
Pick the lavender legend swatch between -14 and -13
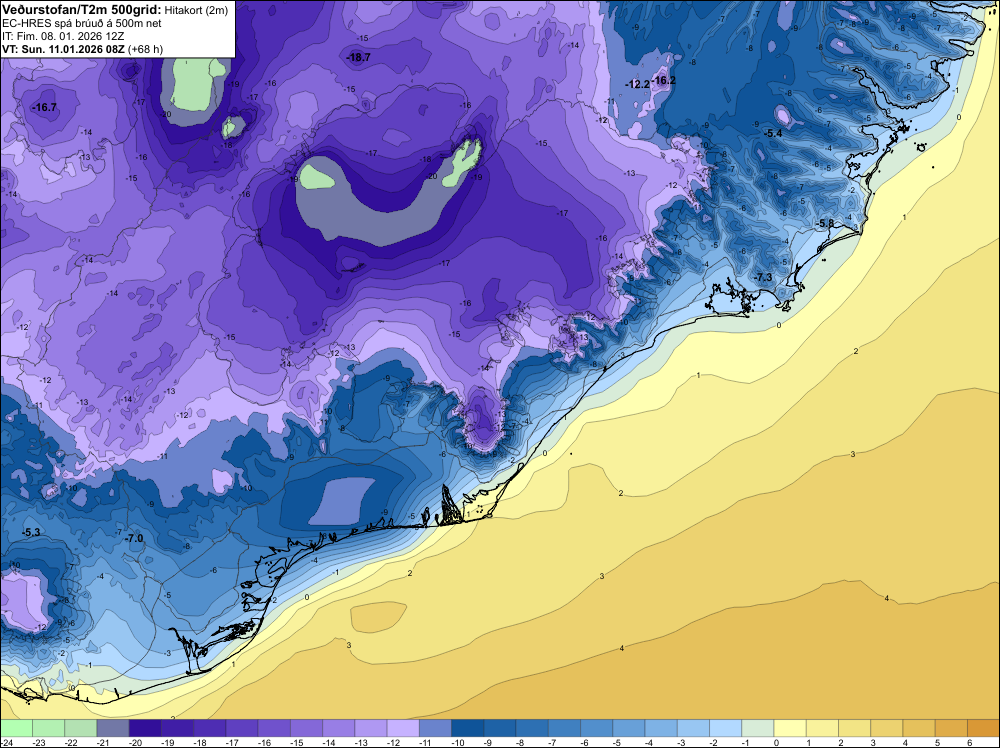click(339, 728)
